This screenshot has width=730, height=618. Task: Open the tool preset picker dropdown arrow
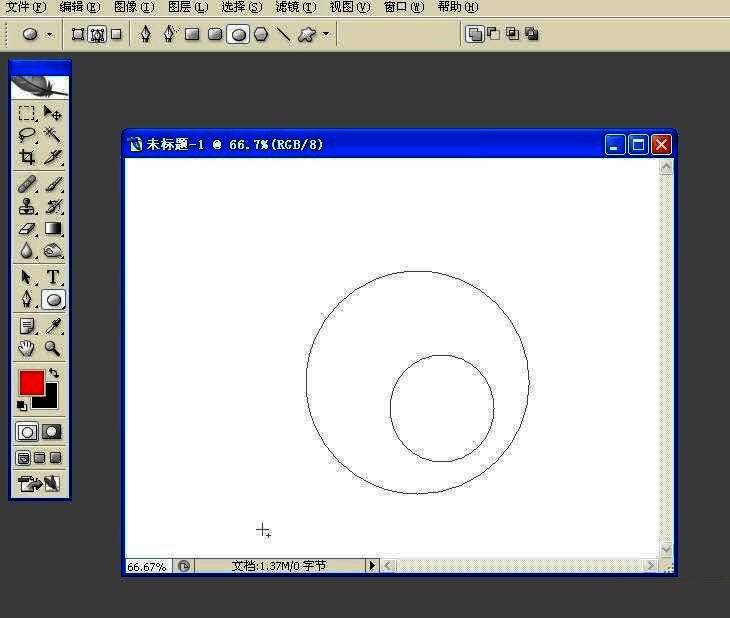[49, 34]
